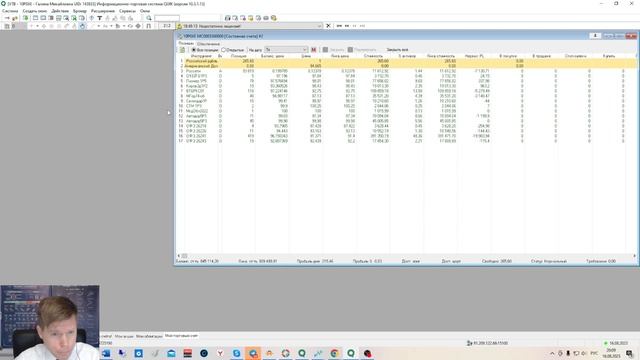Click the Стоимость column header

pyautogui.click(x=373, y=56)
